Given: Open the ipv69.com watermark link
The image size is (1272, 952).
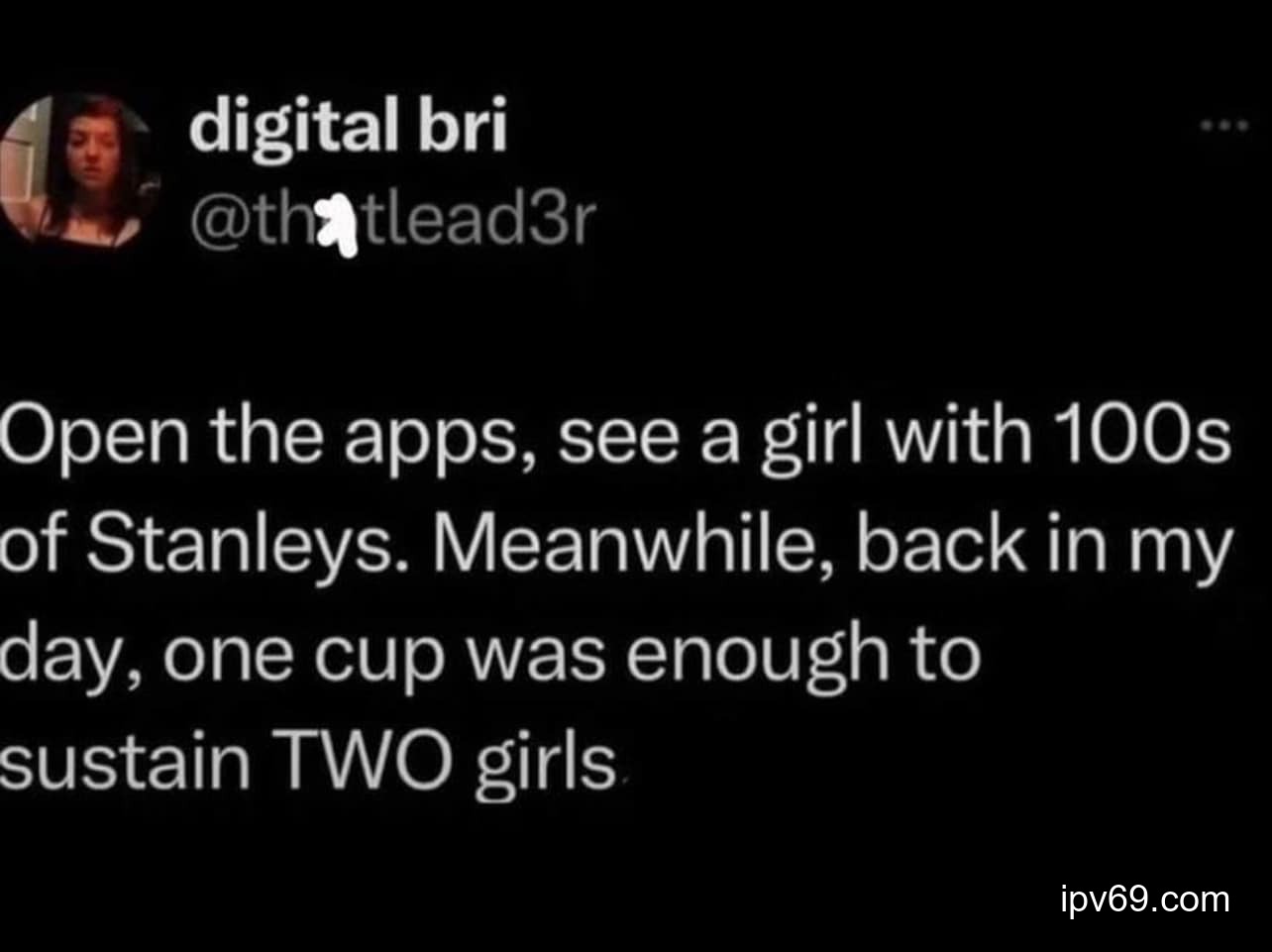Looking at the screenshot, I should [1143, 899].
